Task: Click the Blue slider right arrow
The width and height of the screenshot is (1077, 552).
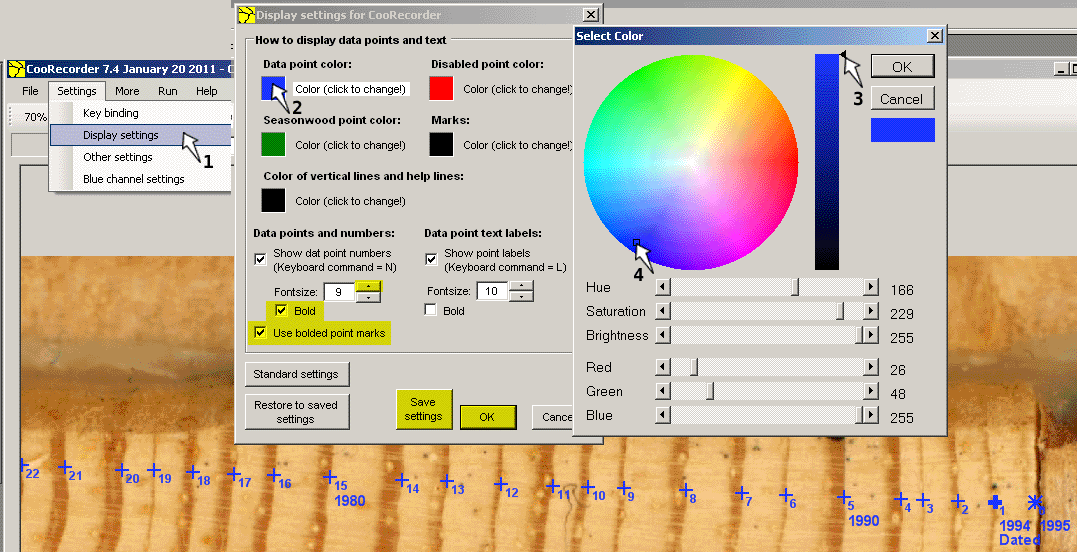Action: tap(871, 415)
